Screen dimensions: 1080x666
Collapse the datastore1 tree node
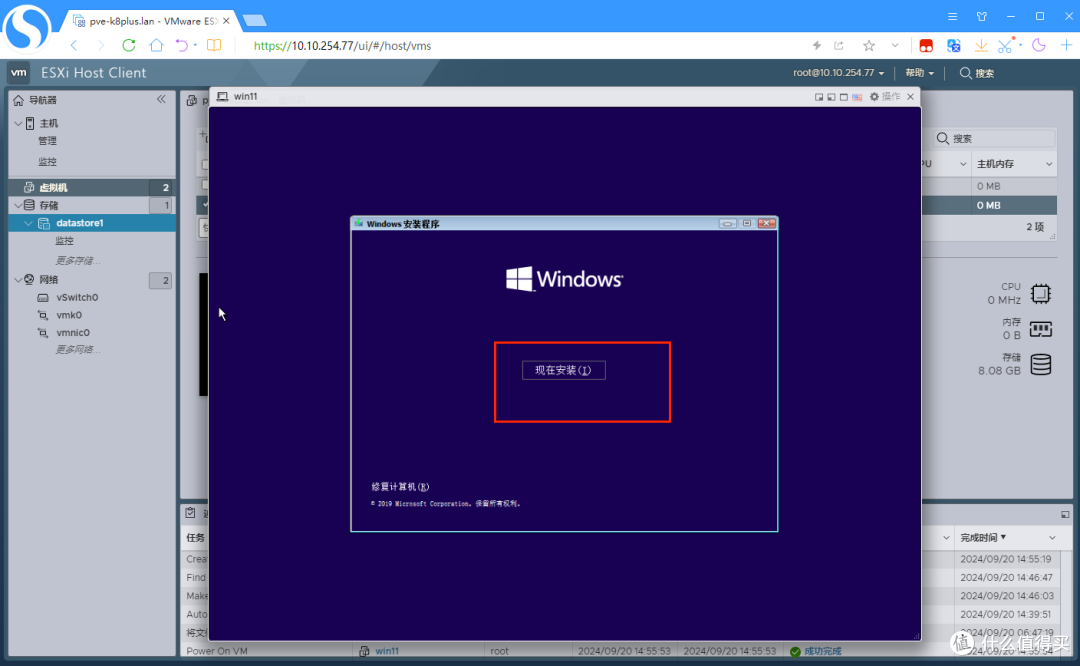pos(28,223)
